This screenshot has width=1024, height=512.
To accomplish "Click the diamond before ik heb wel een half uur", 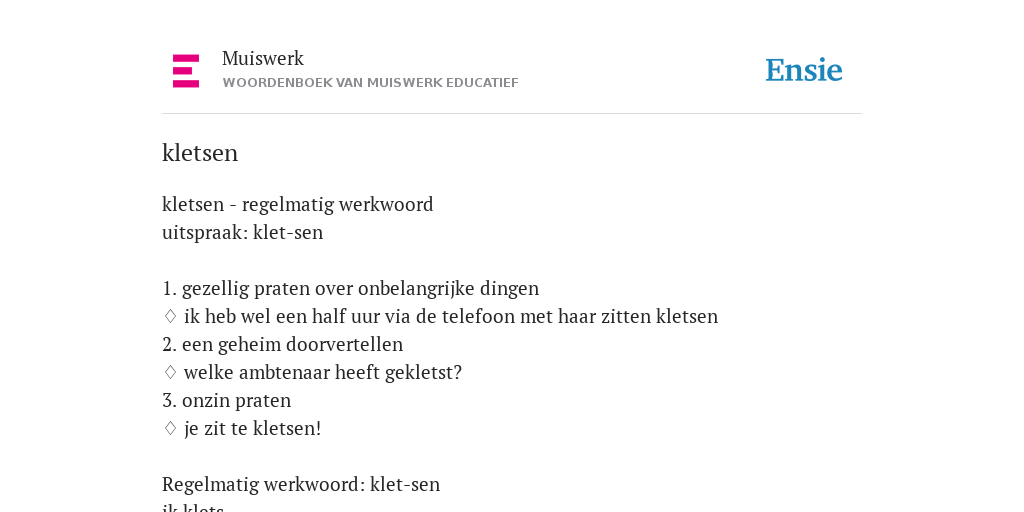I will pyautogui.click(x=170, y=316).
